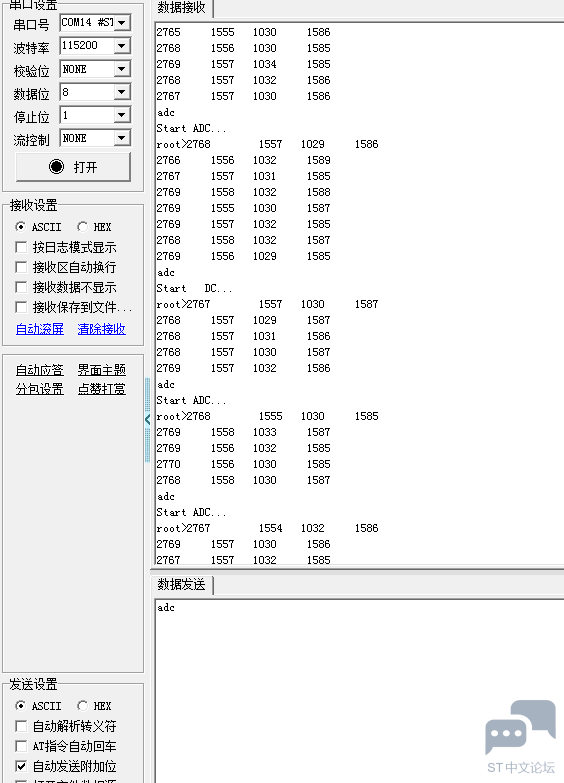The width and height of the screenshot is (564, 783).
Task: Click the received row '2770 1556 1030 1585'
Action: tap(243, 464)
